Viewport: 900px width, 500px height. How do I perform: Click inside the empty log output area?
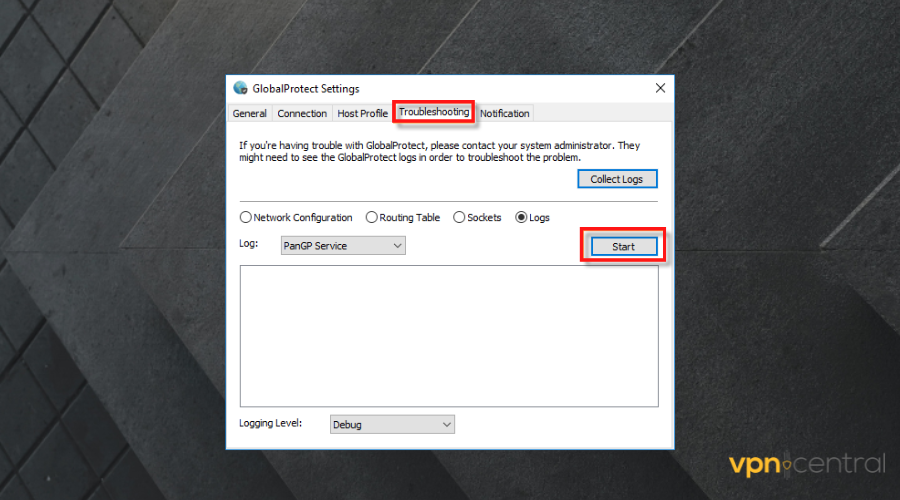pos(449,336)
